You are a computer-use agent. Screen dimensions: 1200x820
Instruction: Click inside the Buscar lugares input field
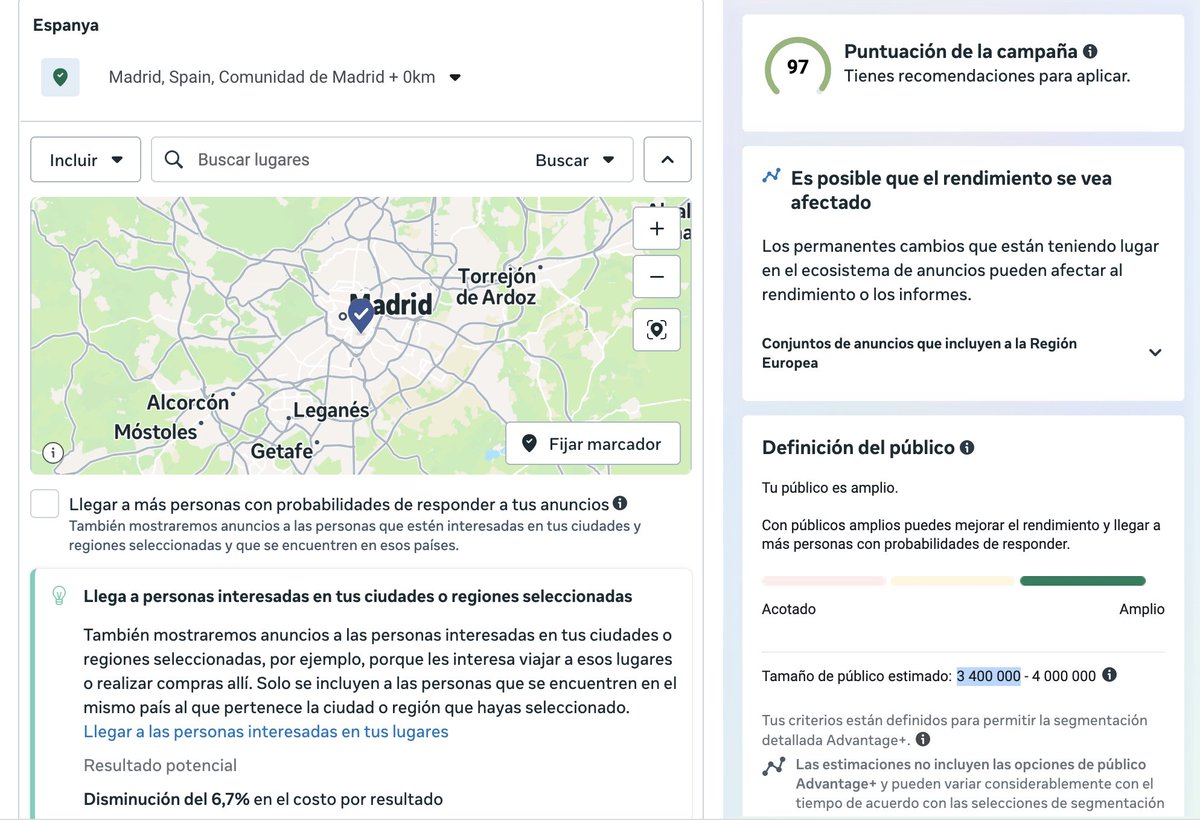pyautogui.click(x=300, y=159)
